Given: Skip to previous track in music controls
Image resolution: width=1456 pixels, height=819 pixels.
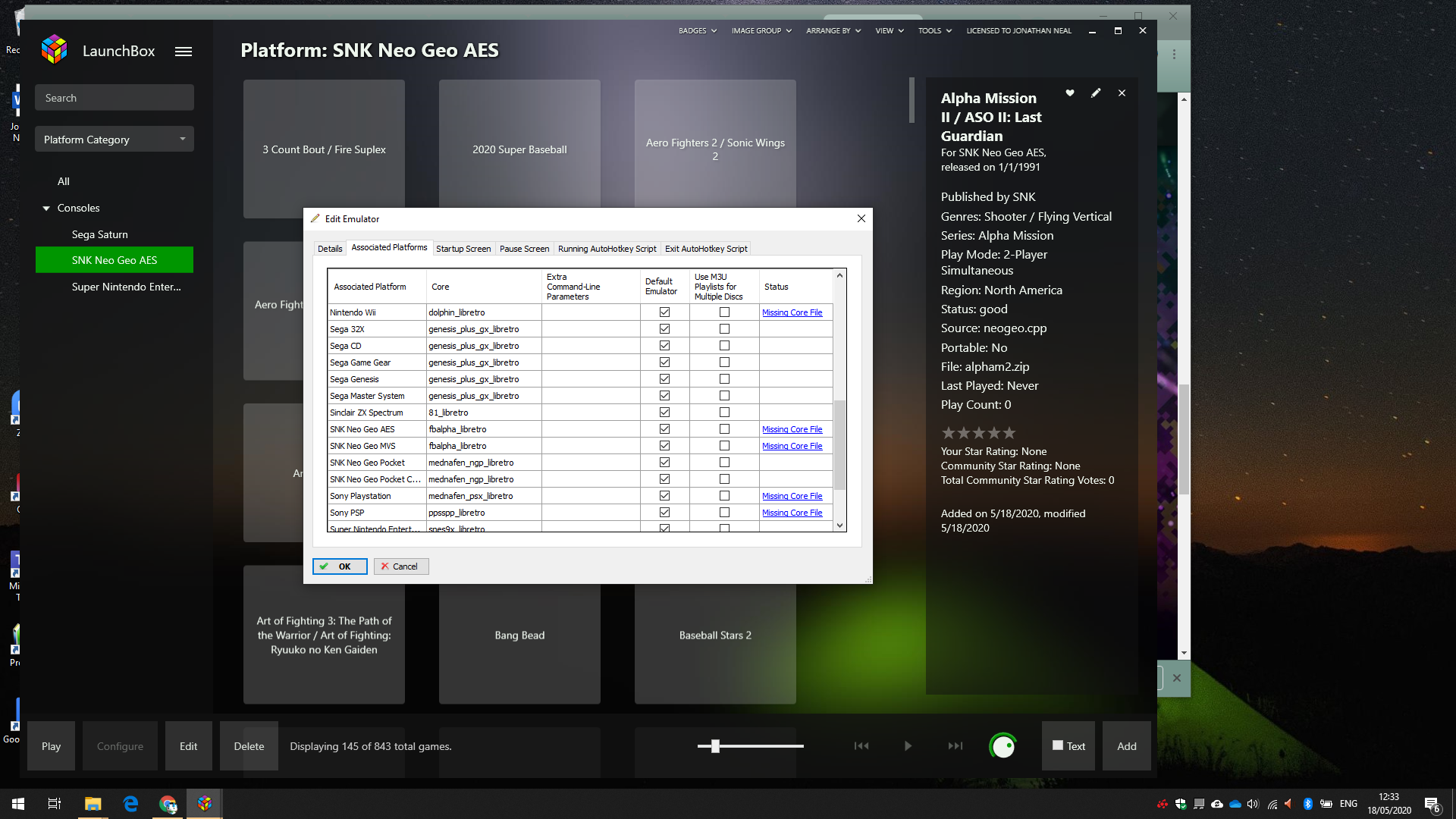Looking at the screenshot, I should pos(861,746).
